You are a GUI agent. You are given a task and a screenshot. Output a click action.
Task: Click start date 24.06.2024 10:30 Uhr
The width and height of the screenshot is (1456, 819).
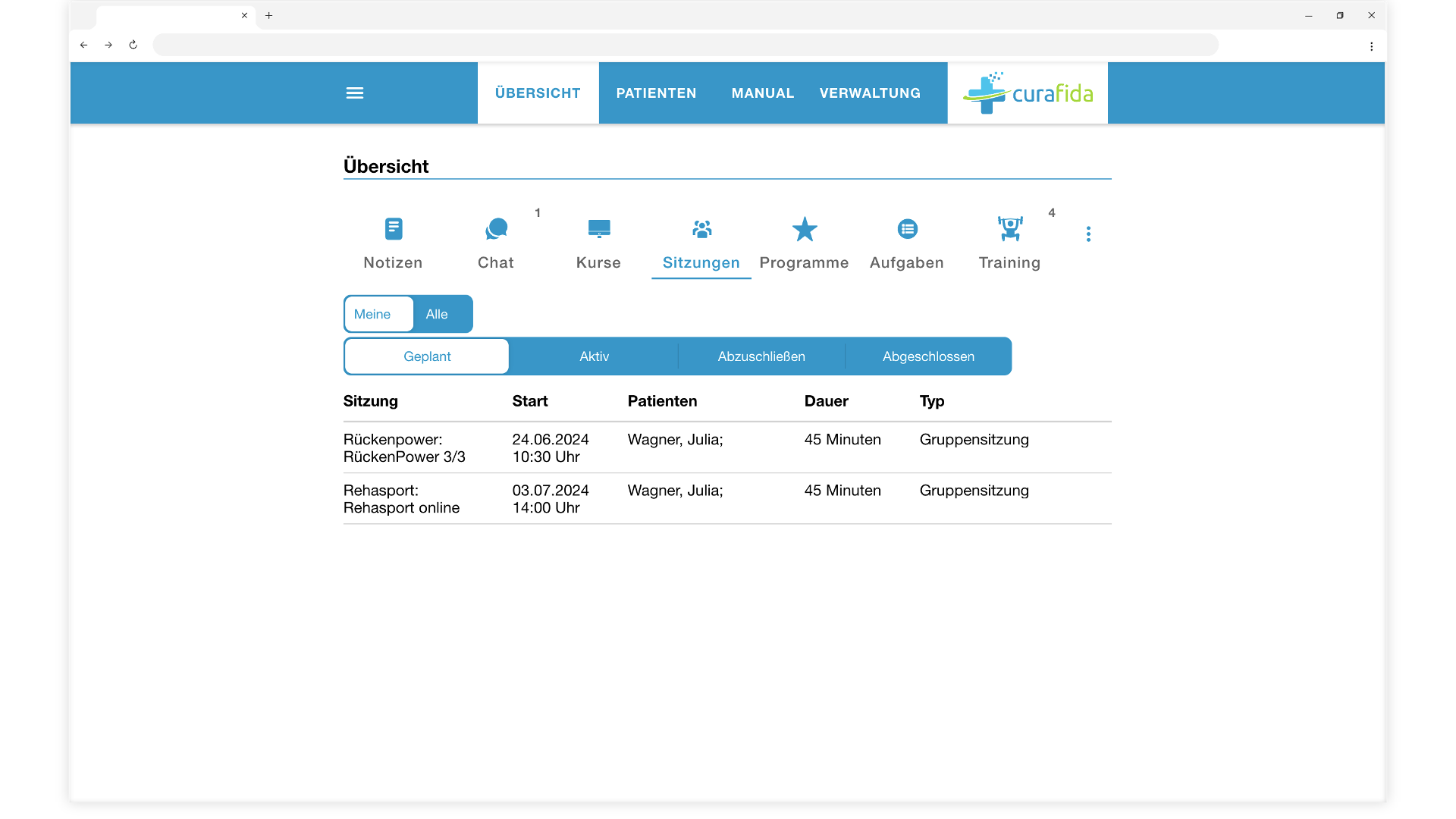(551, 448)
